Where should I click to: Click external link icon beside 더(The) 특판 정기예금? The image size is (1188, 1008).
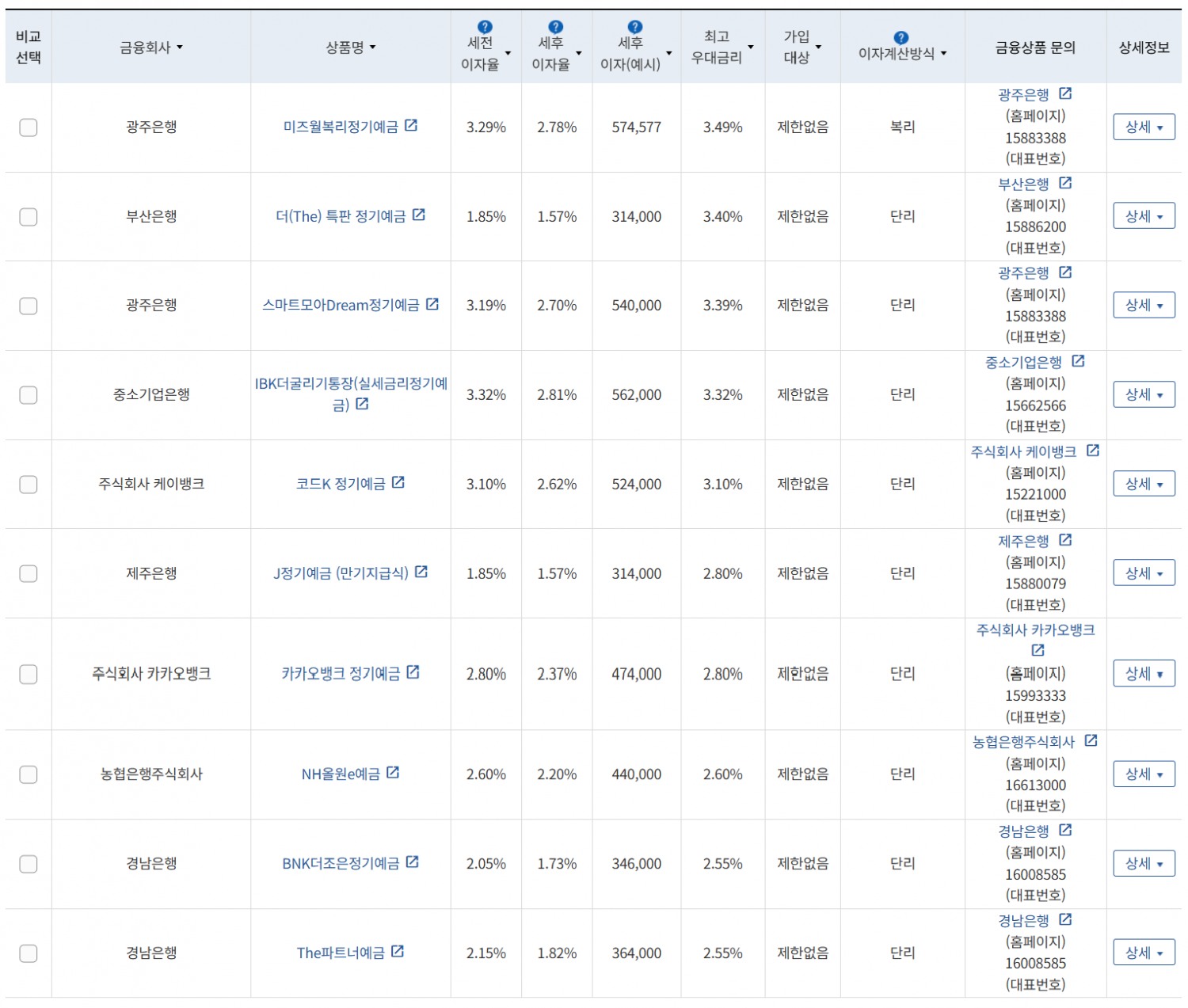click(419, 215)
